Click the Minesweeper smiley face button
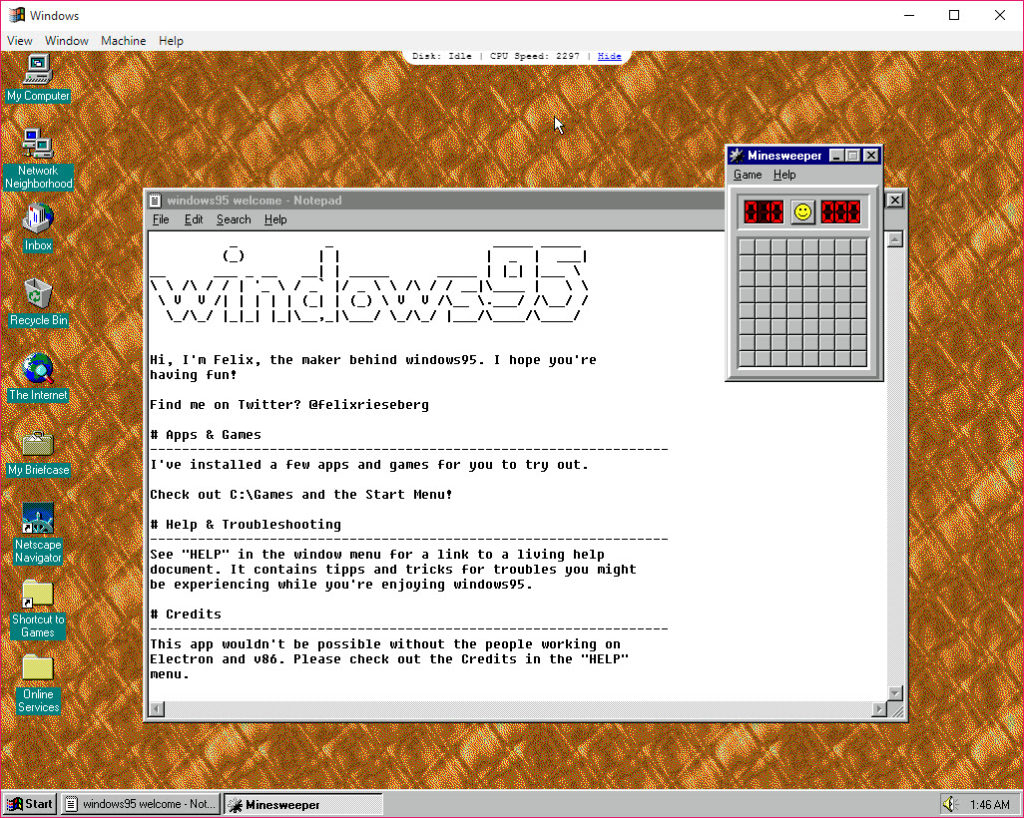Image resolution: width=1024 pixels, height=818 pixels. [802, 212]
